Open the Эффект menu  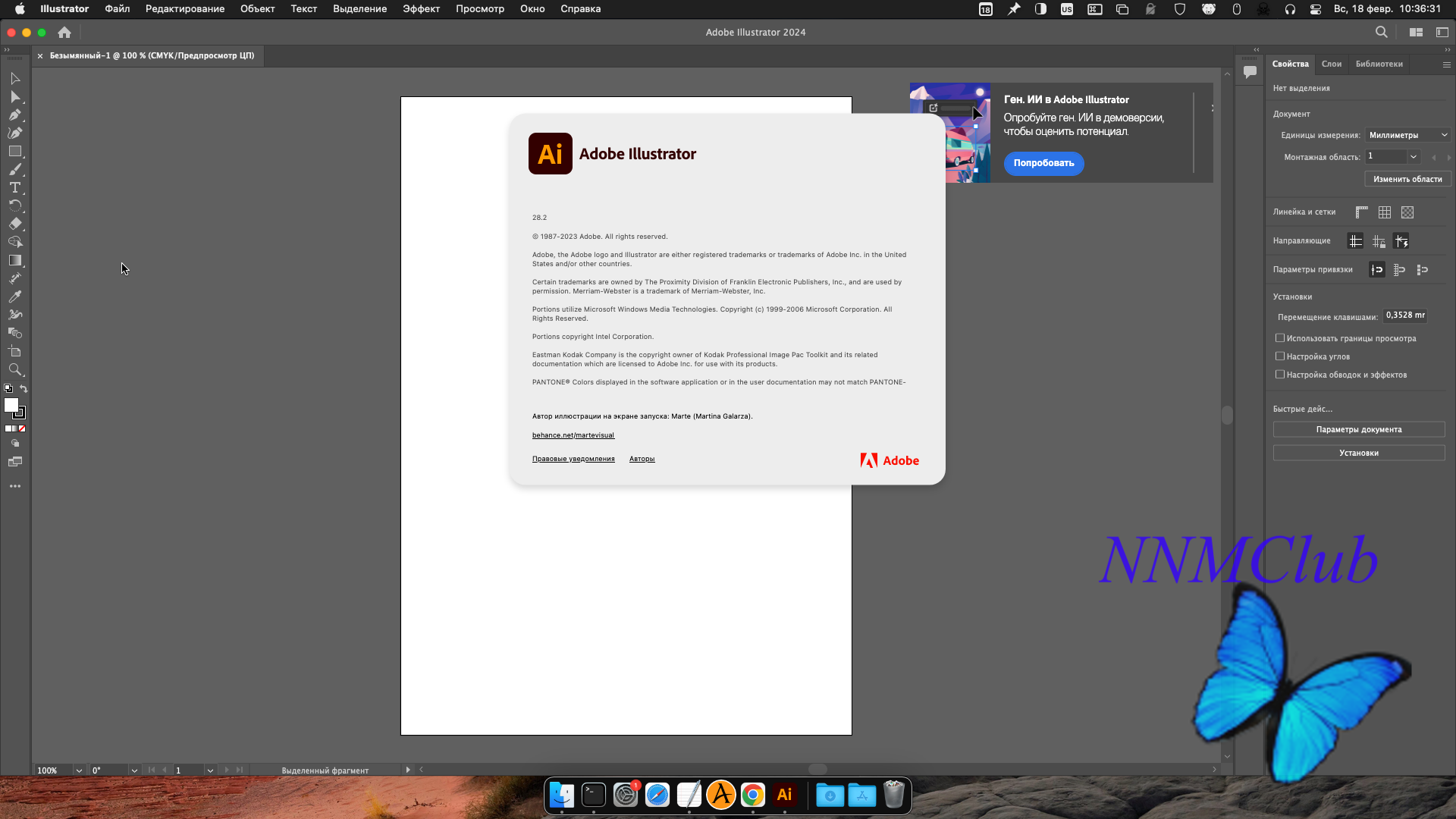tap(421, 9)
